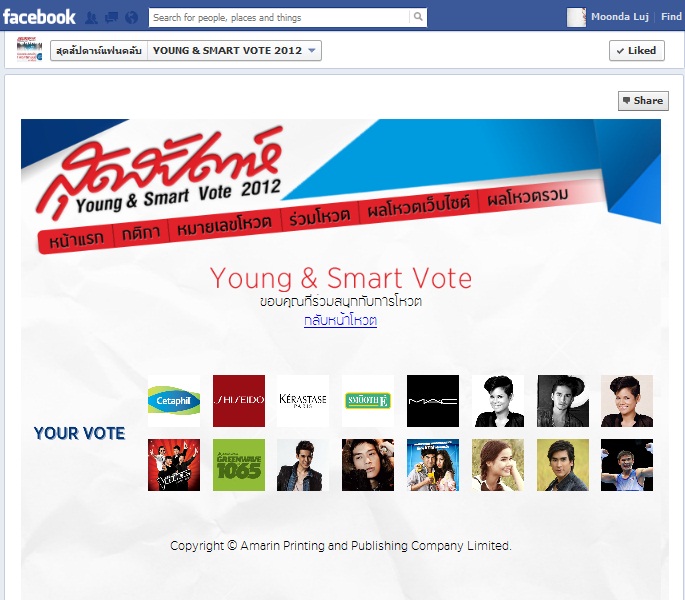This screenshot has height=600, width=685.
Task: Follow the กลับหน้าโหวต link
Action: (340, 320)
